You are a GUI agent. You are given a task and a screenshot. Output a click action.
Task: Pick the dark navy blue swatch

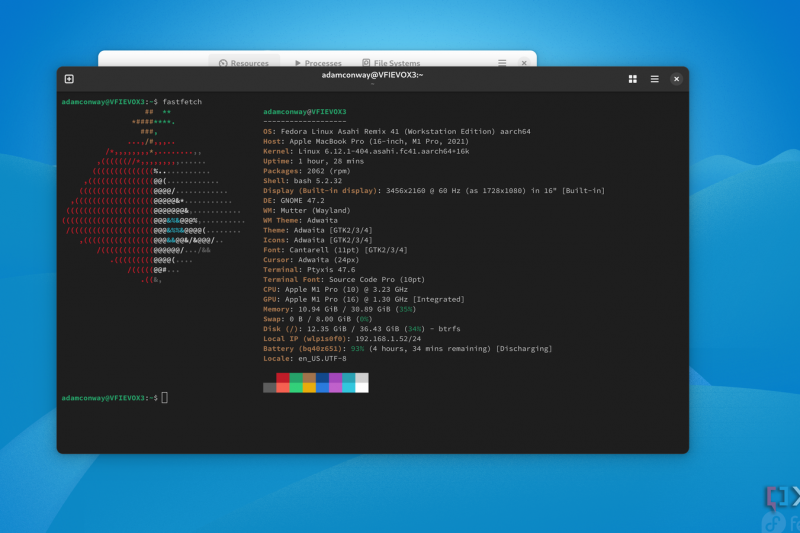[322, 377]
